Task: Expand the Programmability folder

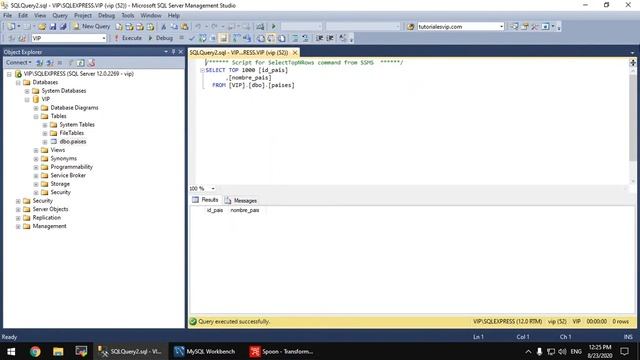Action: tap(36, 167)
